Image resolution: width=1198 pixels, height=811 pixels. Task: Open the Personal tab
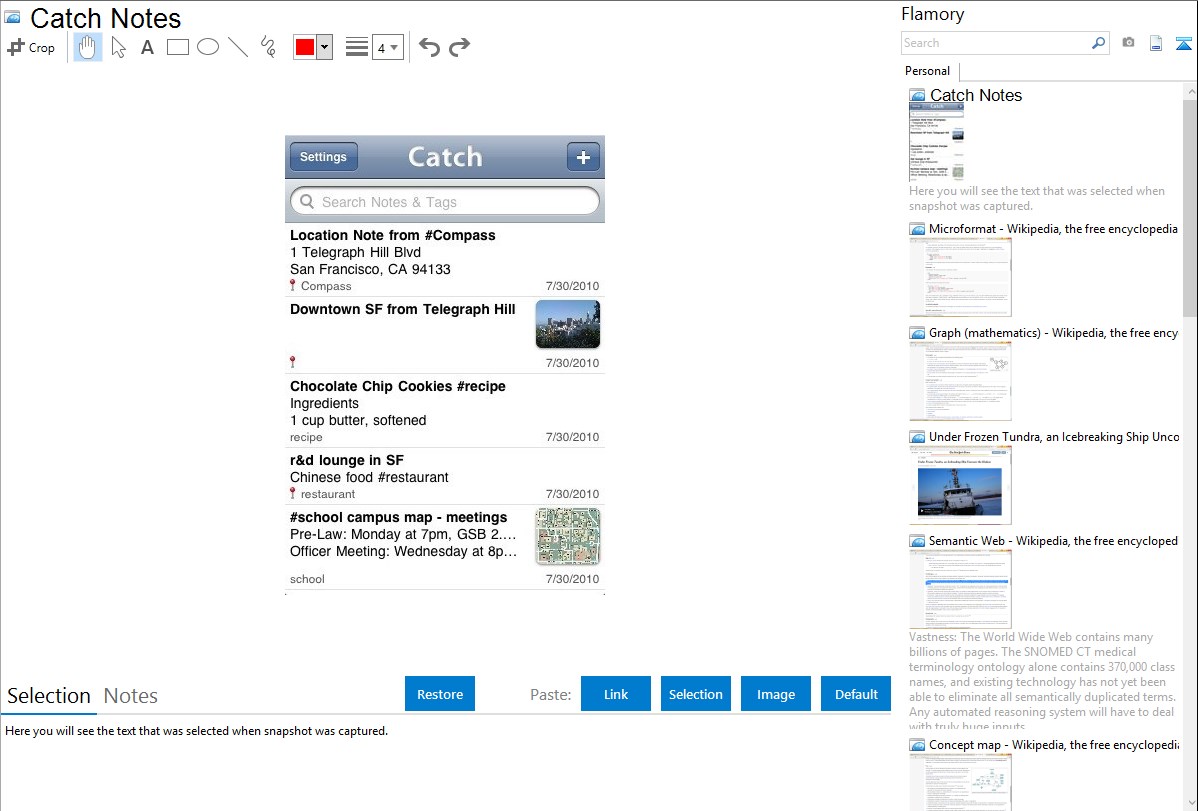(927, 71)
